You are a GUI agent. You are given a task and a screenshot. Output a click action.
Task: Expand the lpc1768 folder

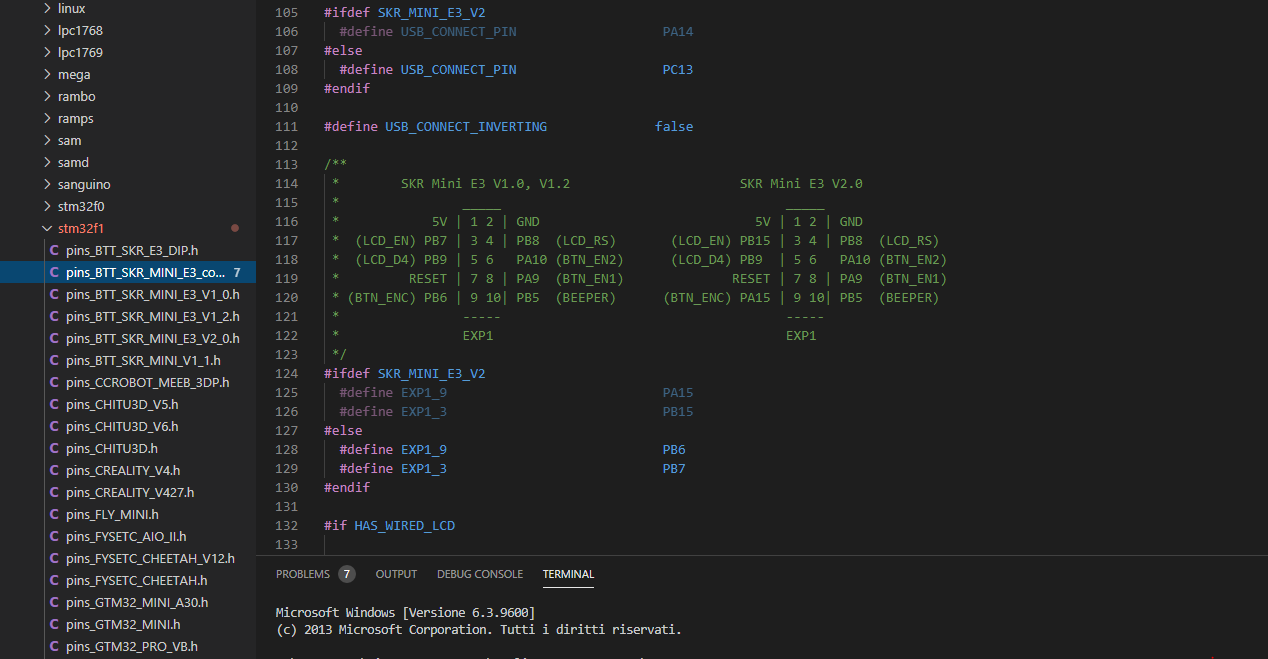(x=47, y=30)
